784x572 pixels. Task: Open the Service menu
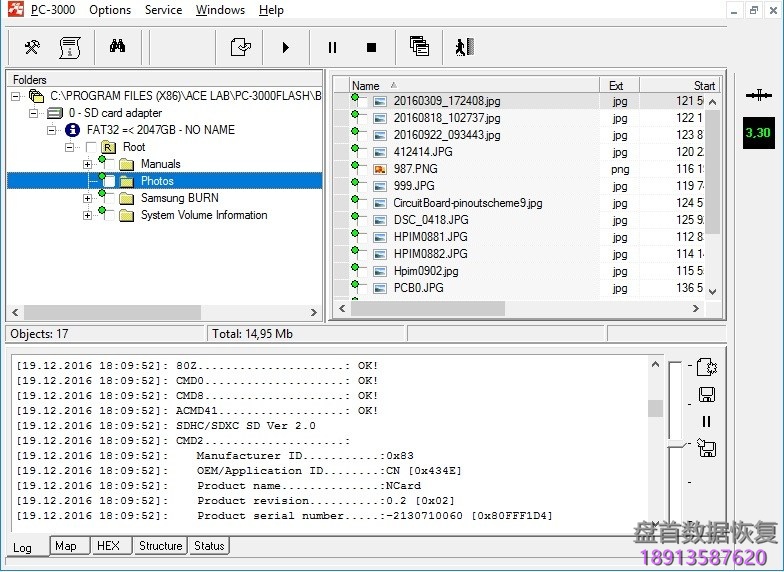163,10
